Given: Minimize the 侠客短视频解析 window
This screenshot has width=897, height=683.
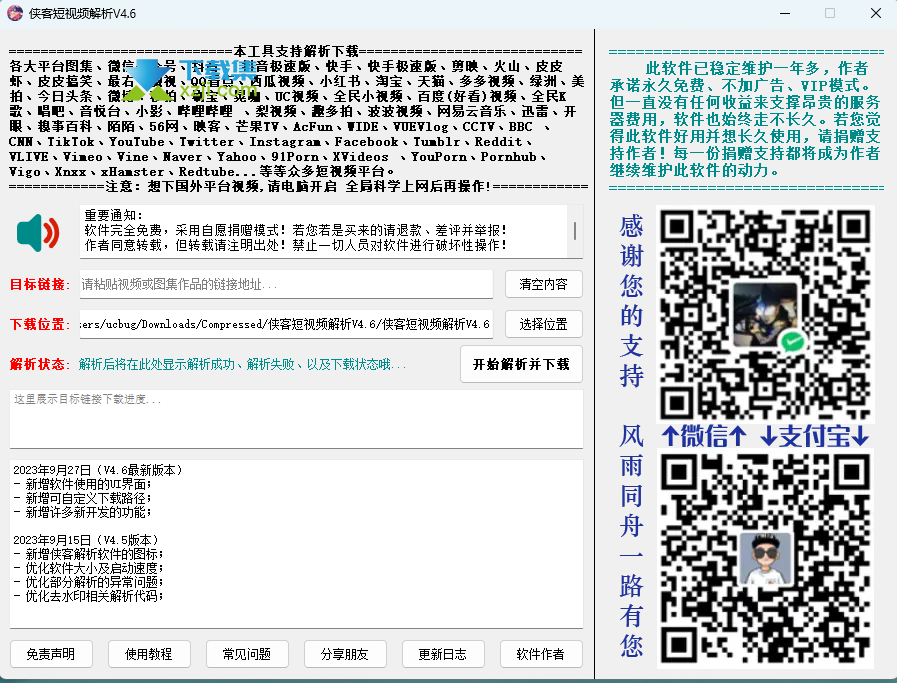Looking at the screenshot, I should coord(785,13).
